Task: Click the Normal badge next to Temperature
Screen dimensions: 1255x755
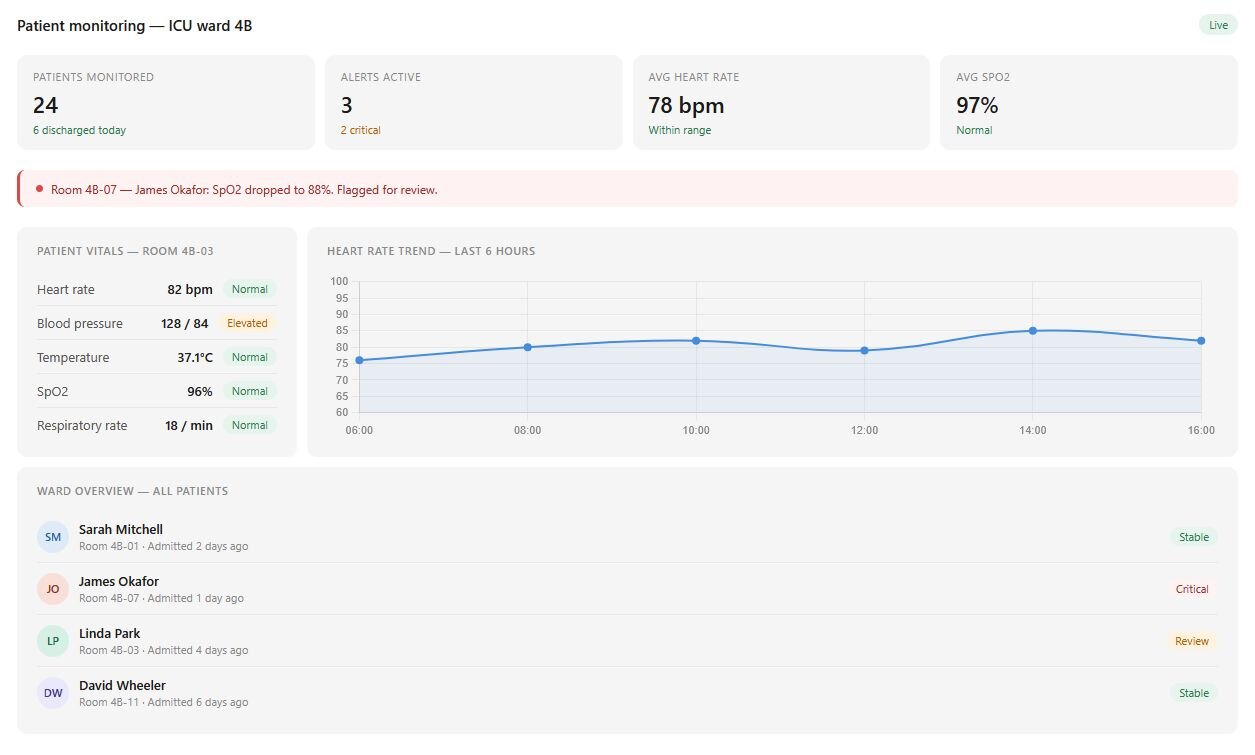Action: pyautogui.click(x=250, y=357)
